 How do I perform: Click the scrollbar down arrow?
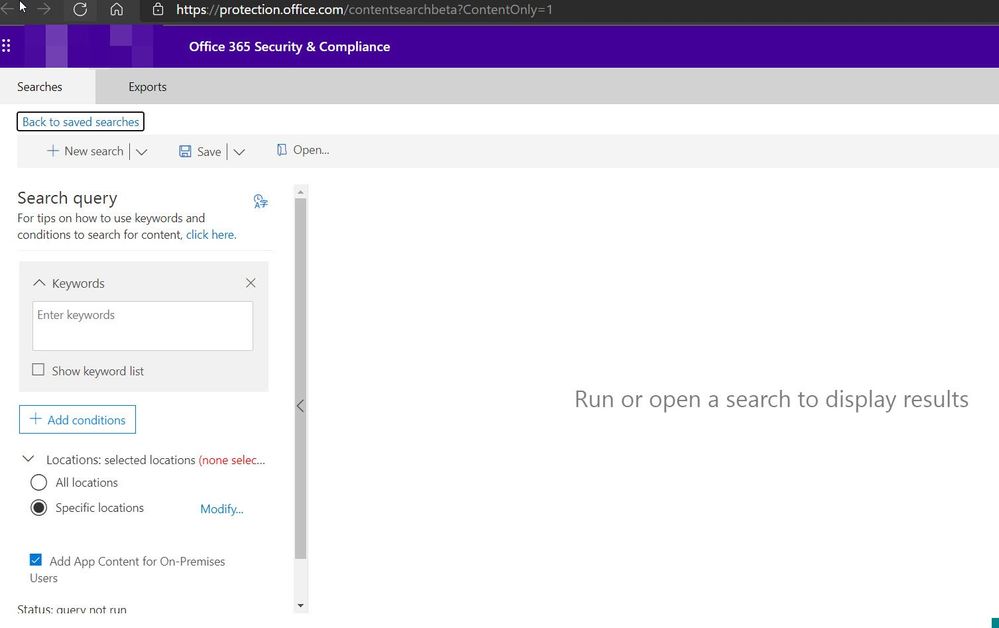click(301, 606)
